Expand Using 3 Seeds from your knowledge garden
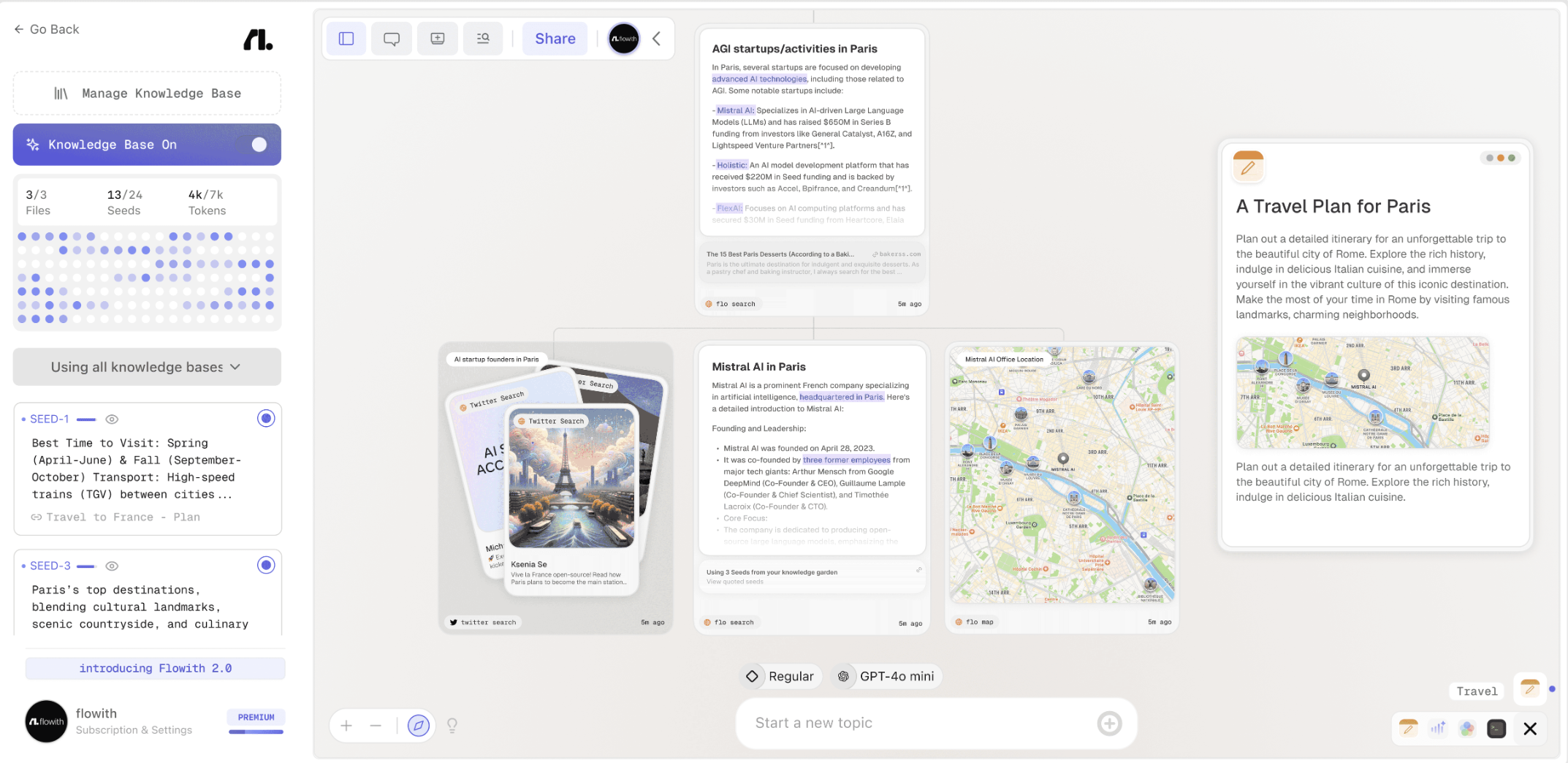Screen dimensions: 1568x763 coord(812,577)
